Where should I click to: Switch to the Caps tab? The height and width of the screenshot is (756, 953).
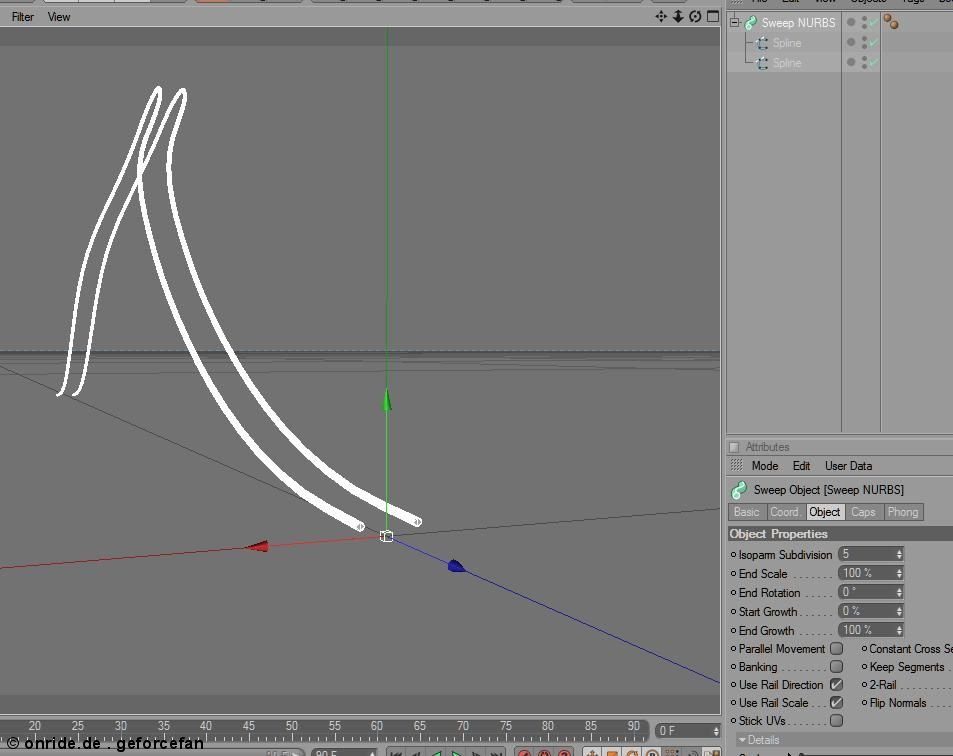pos(863,512)
